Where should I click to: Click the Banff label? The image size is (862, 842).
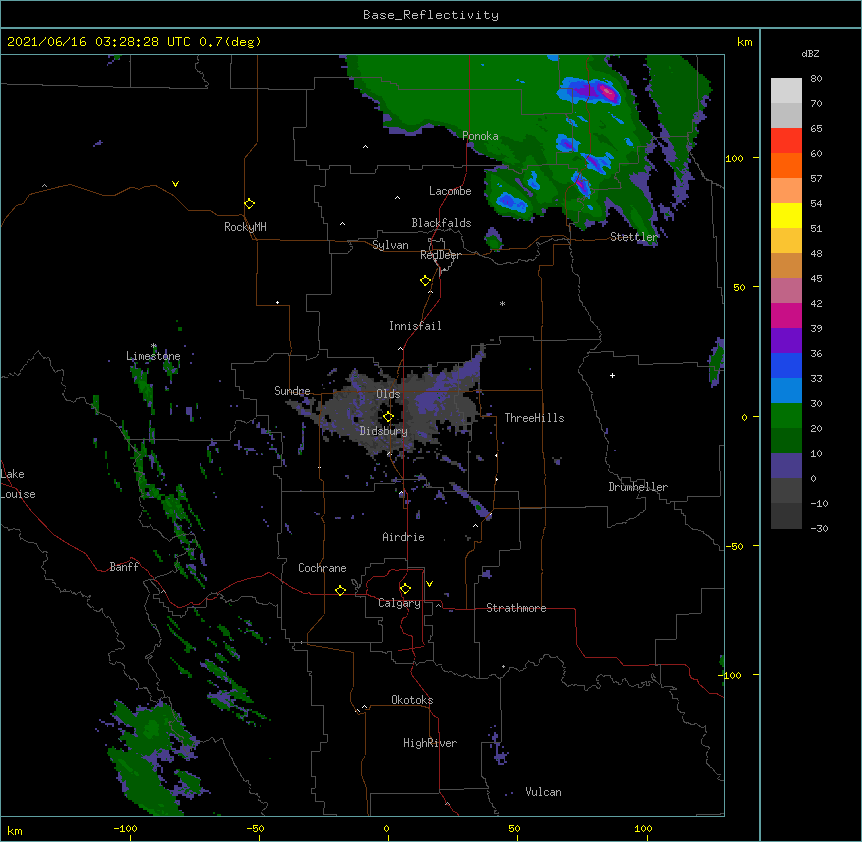pos(124,567)
